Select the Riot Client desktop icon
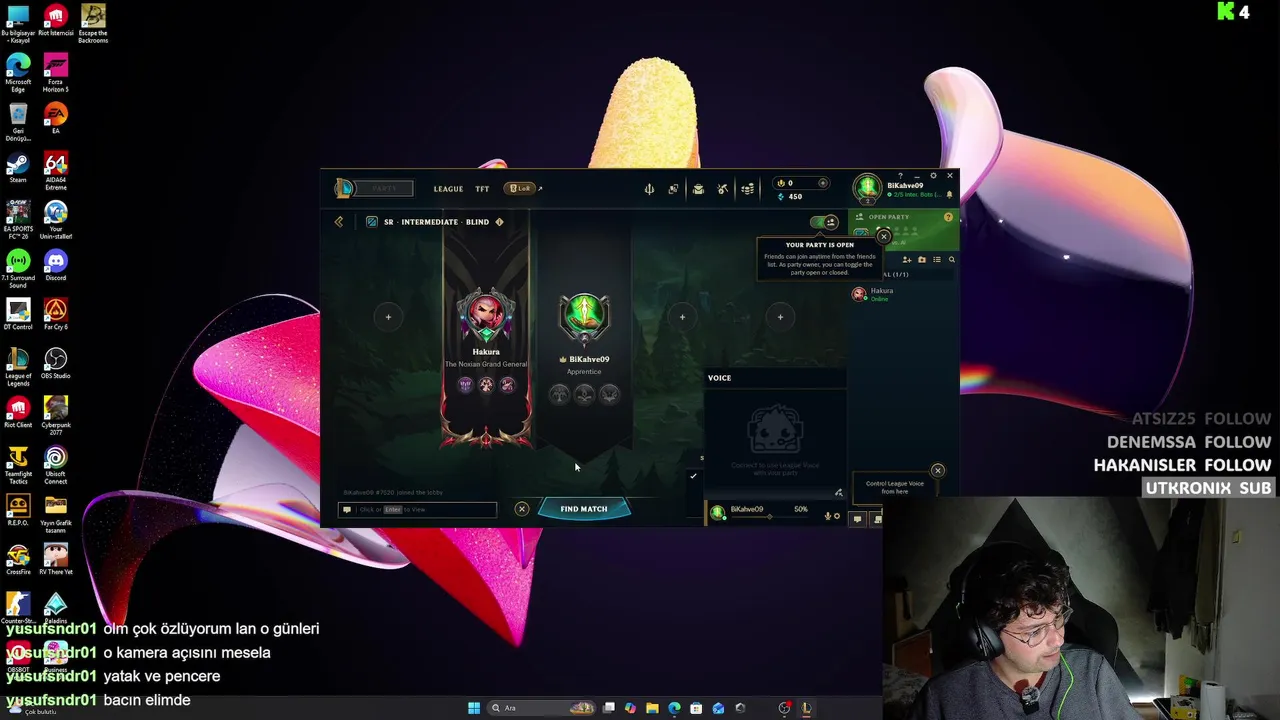Screen dimensions: 1280x720 (x=18, y=412)
